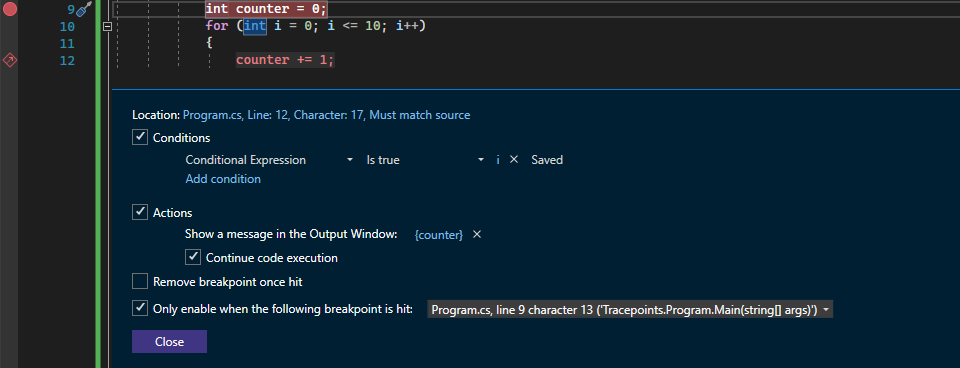
Task: Open the Is true dropdown
Action: pos(425,160)
